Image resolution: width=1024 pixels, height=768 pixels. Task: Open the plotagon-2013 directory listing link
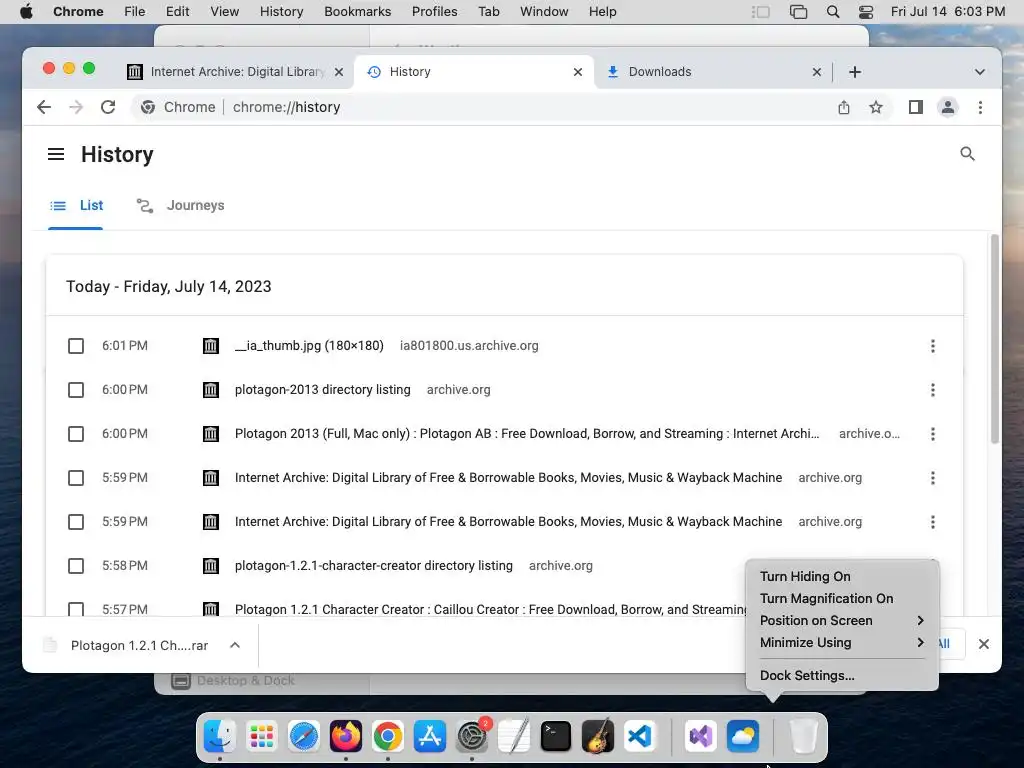pos(323,390)
